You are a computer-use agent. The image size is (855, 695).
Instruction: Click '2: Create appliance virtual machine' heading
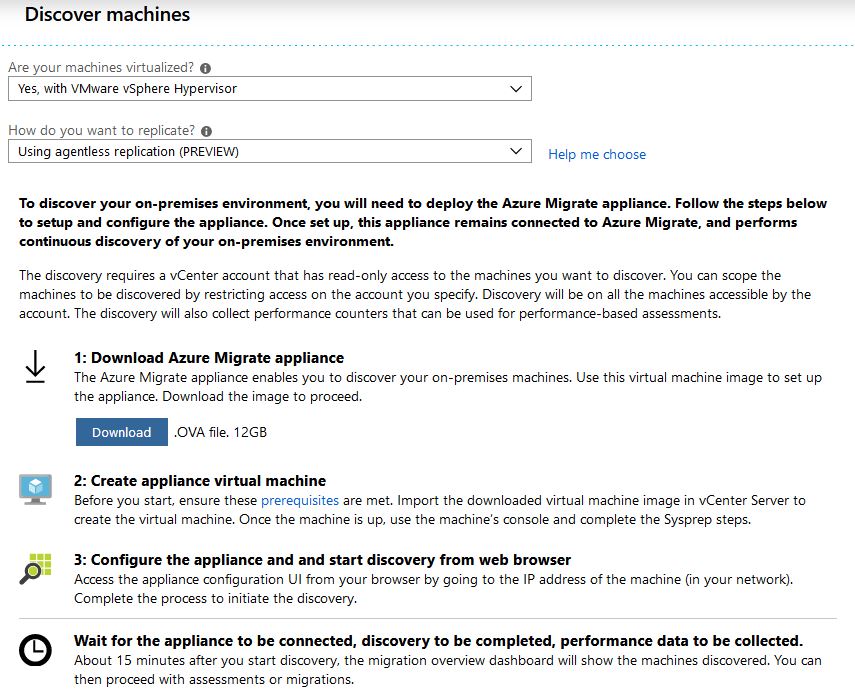200,481
